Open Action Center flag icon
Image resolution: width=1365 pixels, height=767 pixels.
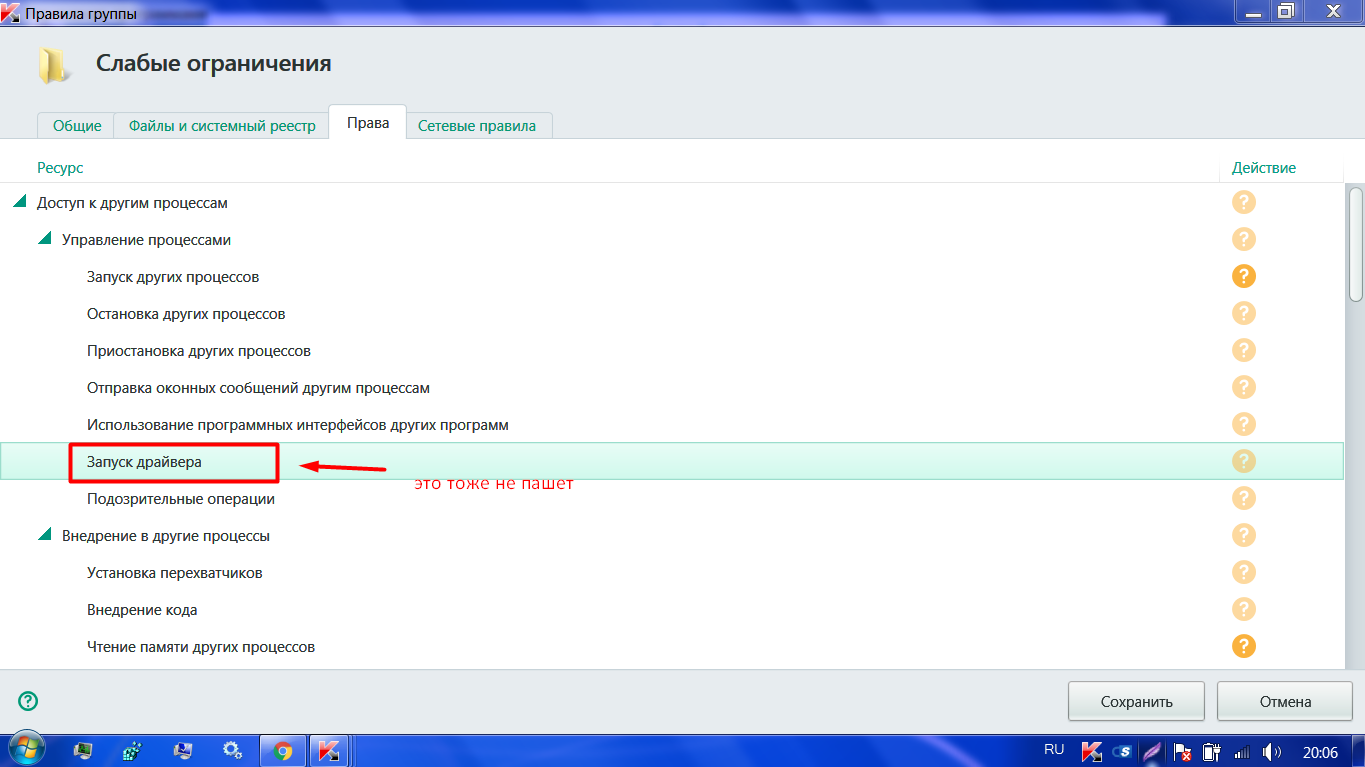pos(1183,751)
